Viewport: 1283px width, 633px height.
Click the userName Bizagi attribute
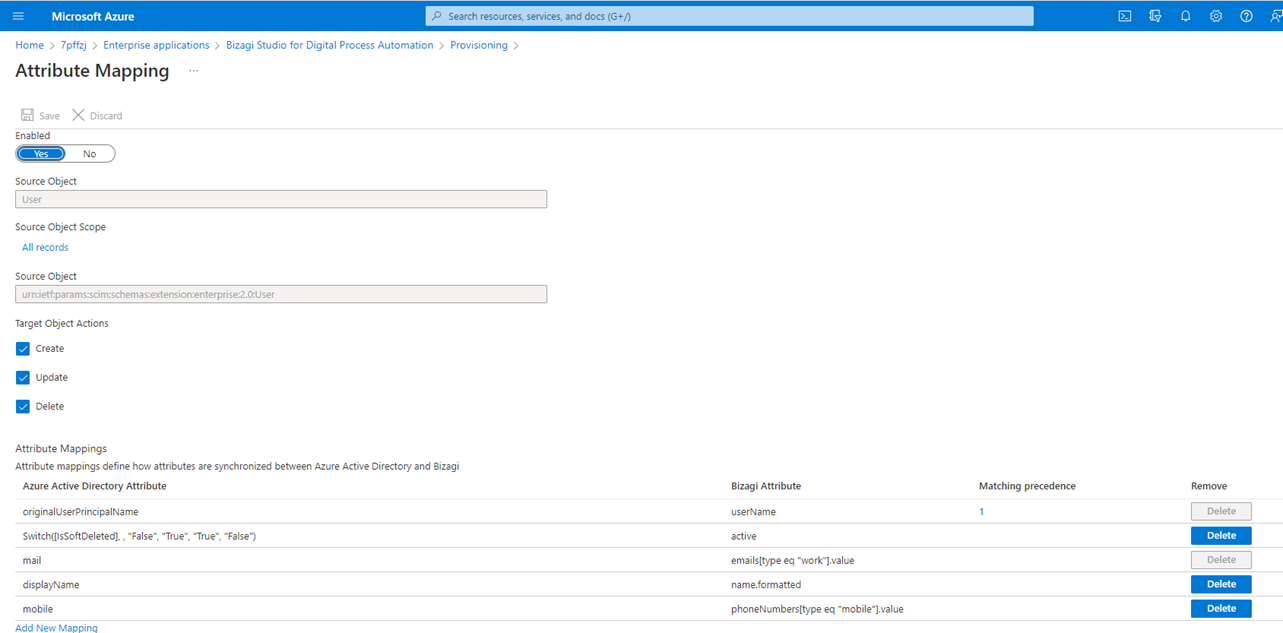tap(753, 512)
